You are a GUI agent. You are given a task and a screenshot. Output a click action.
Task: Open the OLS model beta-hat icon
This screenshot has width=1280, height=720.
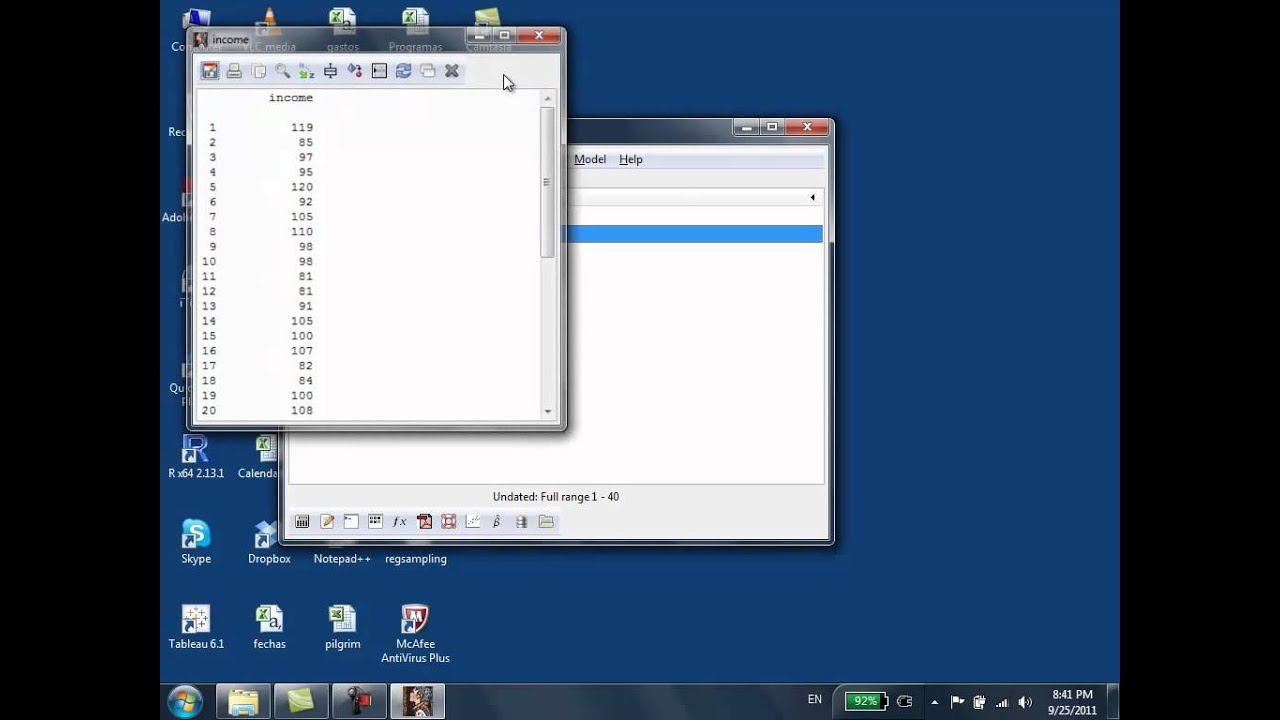pyautogui.click(x=497, y=521)
